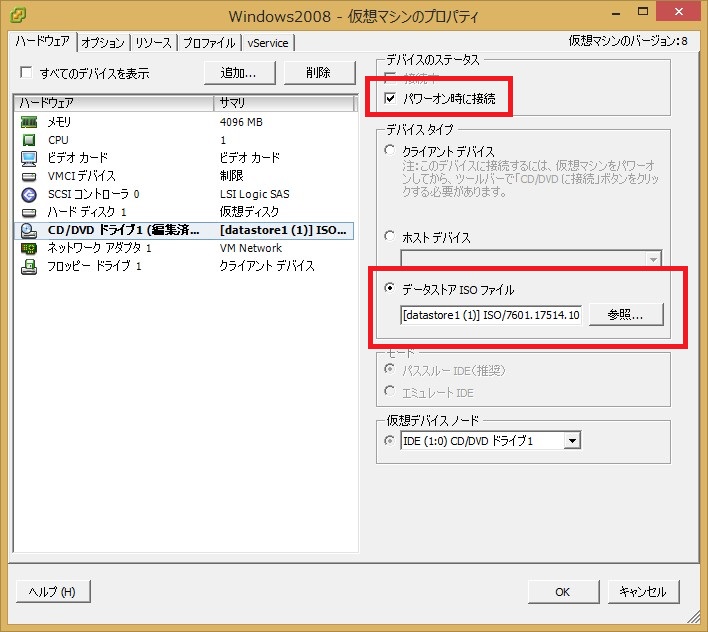Click the 追加... button

[x=239, y=73]
